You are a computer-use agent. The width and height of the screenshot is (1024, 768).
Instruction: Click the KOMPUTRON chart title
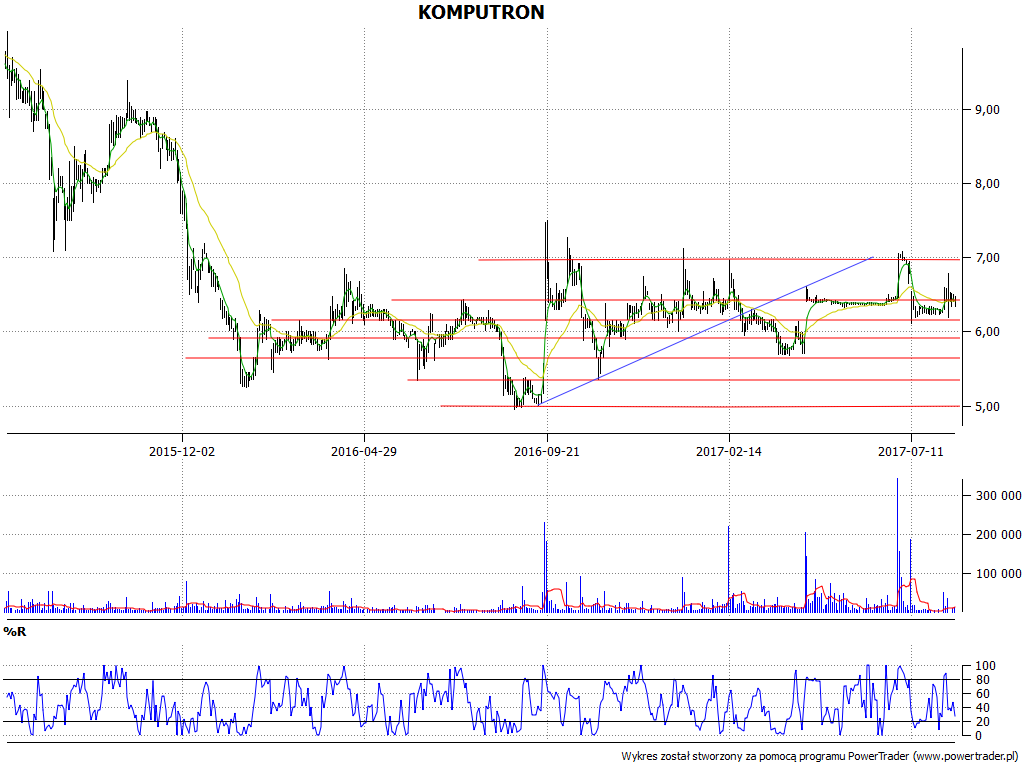481,12
